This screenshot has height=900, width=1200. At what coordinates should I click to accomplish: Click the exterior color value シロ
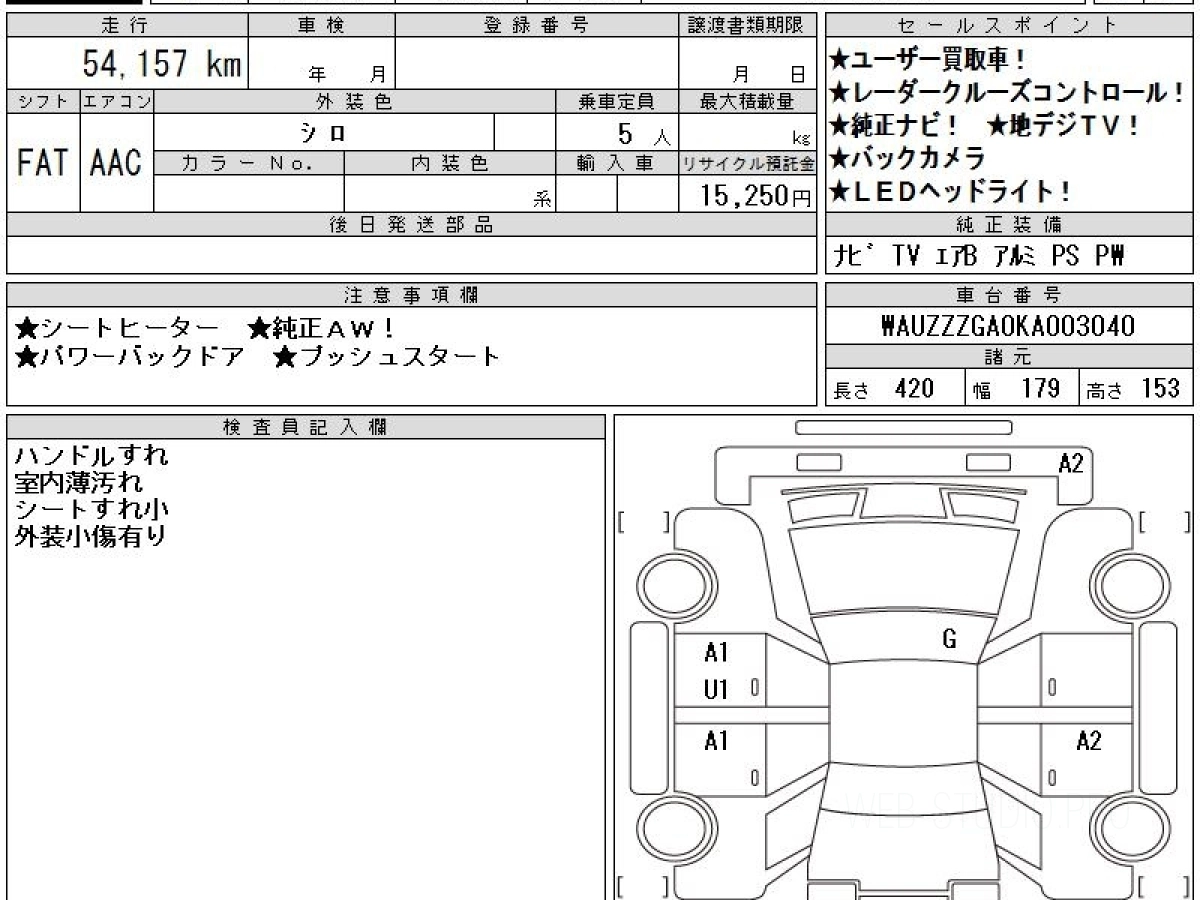tap(324, 131)
